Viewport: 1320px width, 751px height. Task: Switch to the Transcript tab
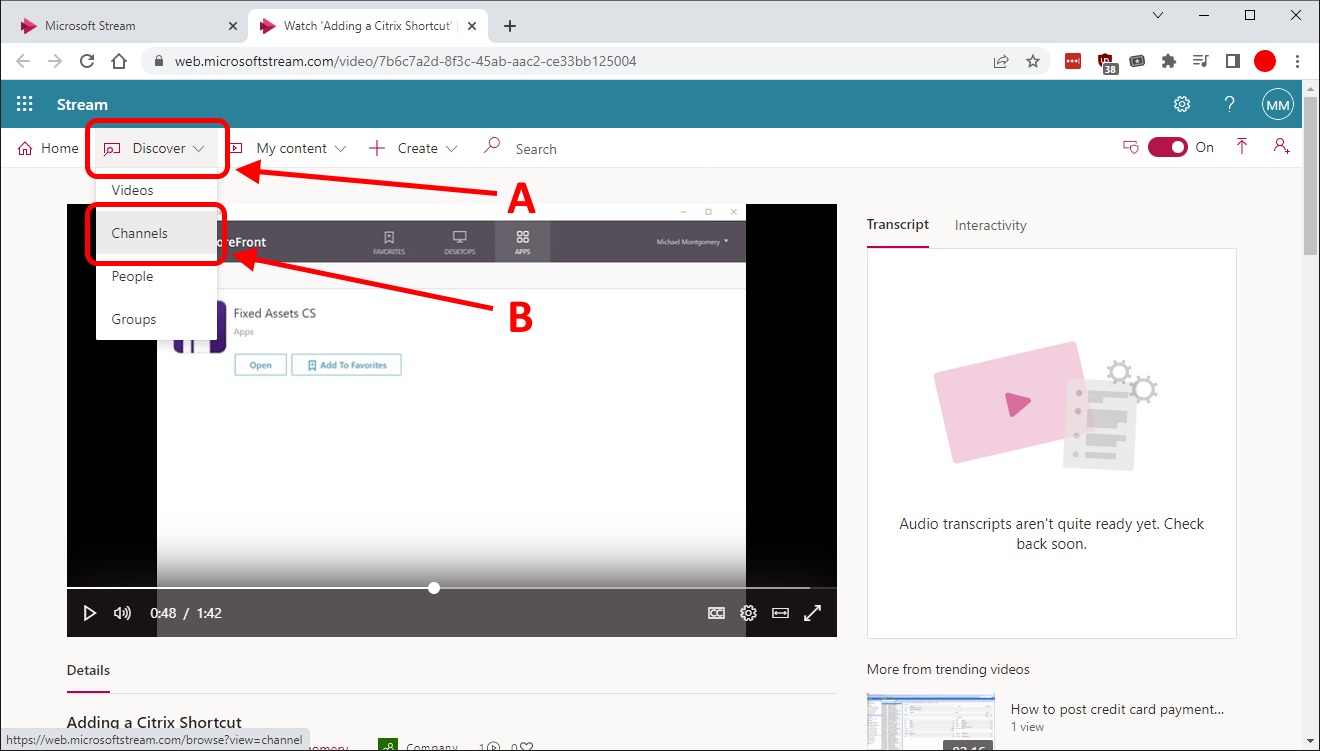[x=898, y=225]
